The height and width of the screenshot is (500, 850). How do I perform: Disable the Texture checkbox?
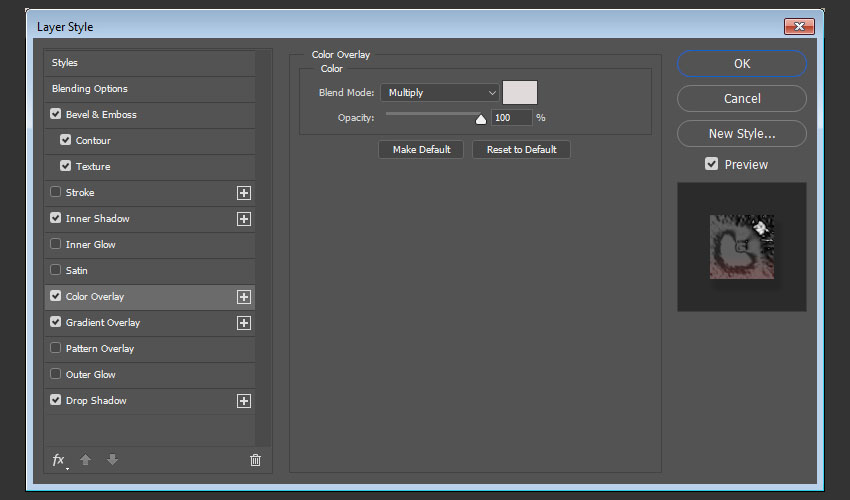(66, 167)
